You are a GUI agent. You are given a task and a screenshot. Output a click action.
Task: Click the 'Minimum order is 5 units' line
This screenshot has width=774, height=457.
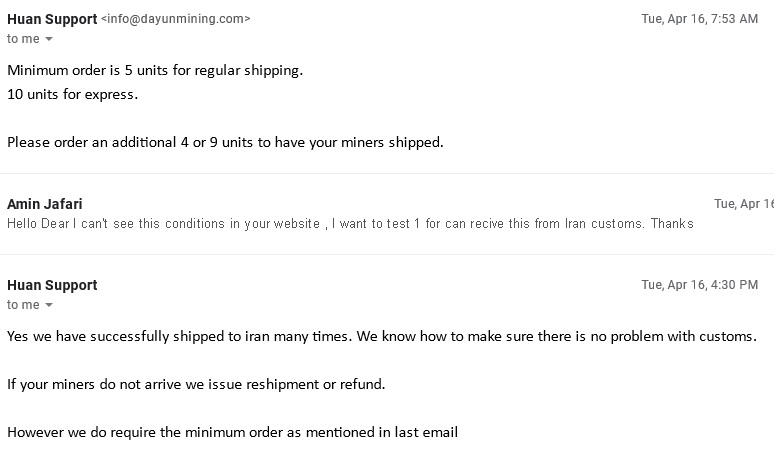(x=155, y=71)
